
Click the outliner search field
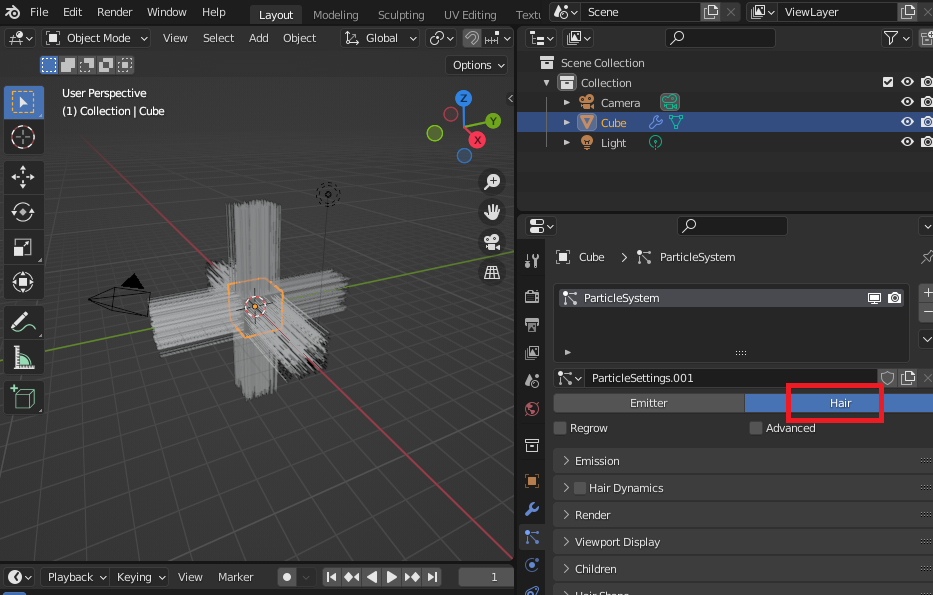tap(720, 38)
